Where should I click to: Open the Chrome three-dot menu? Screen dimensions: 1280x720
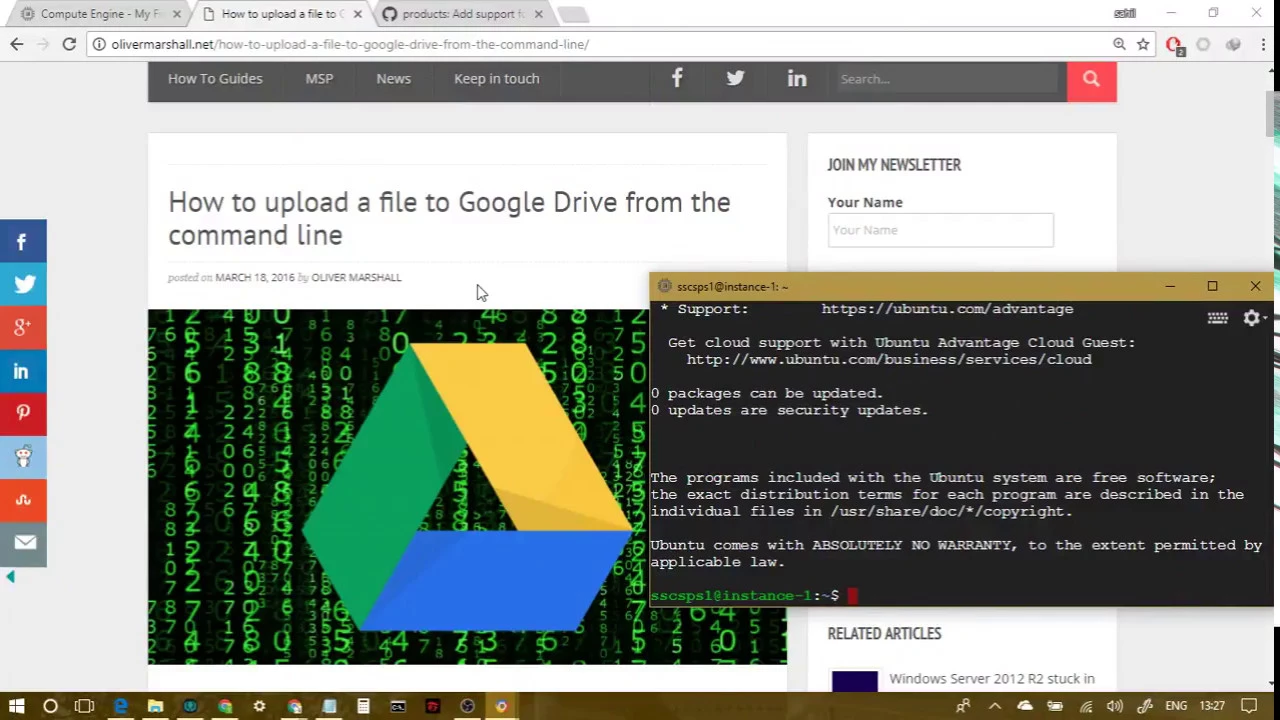point(1263,44)
